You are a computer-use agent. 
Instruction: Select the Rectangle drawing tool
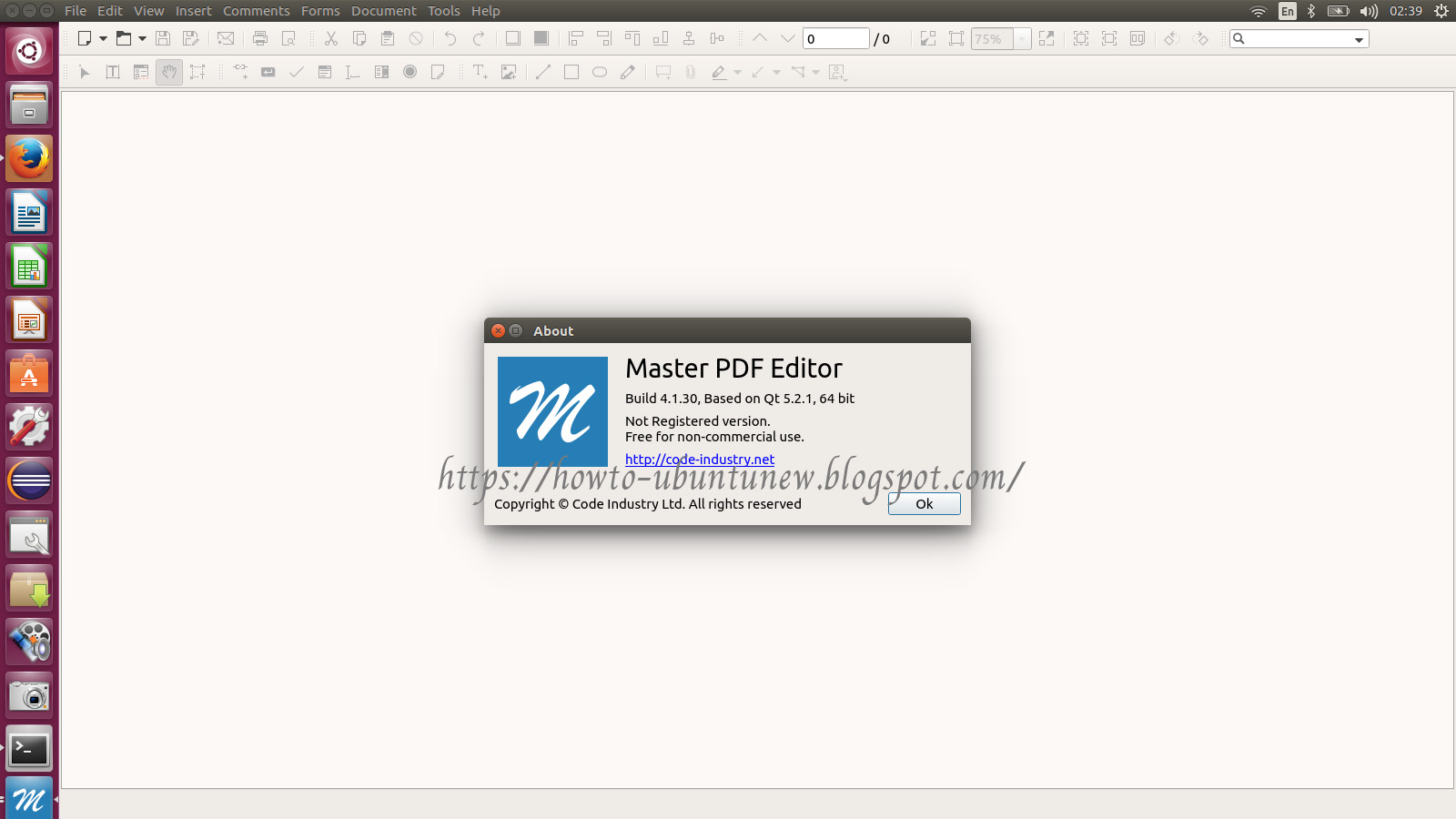coord(571,72)
